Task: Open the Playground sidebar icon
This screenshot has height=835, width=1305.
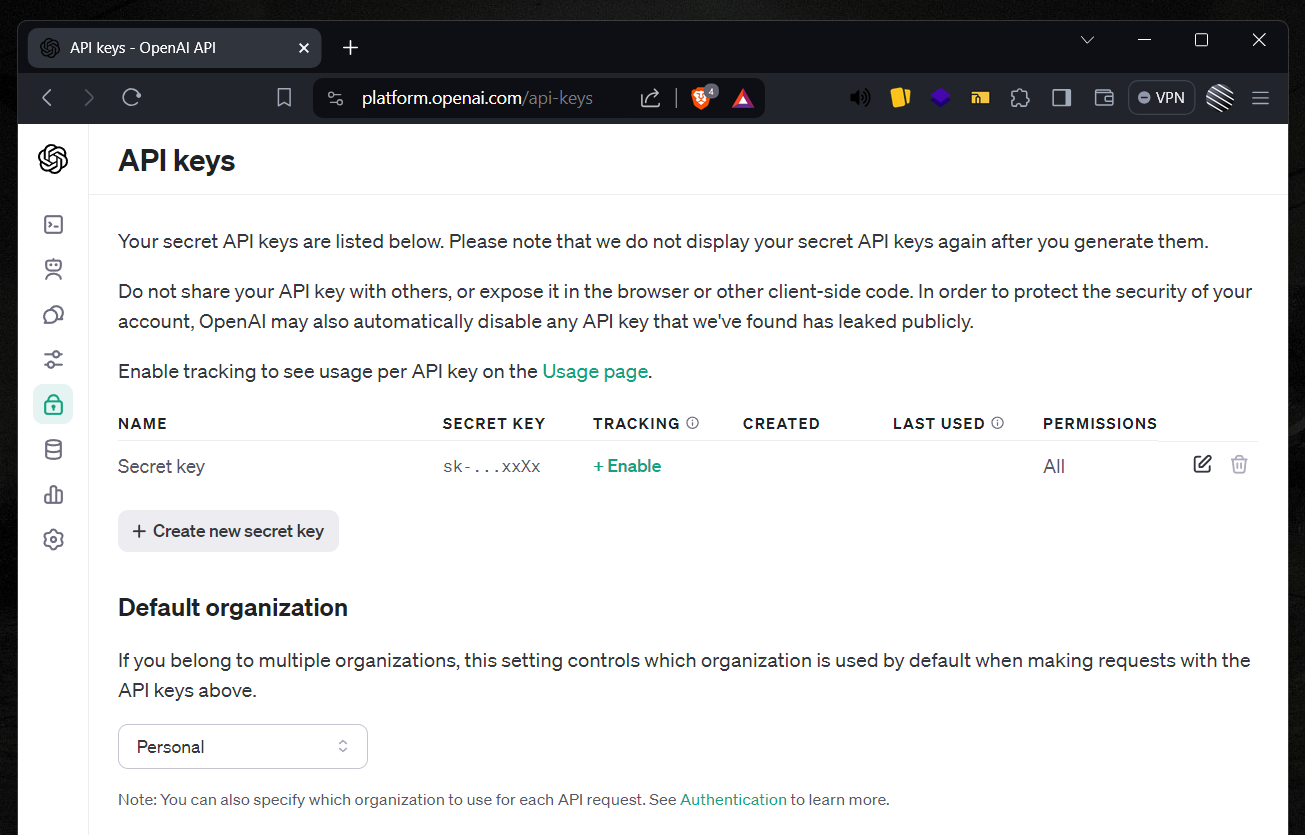Action: tap(54, 224)
